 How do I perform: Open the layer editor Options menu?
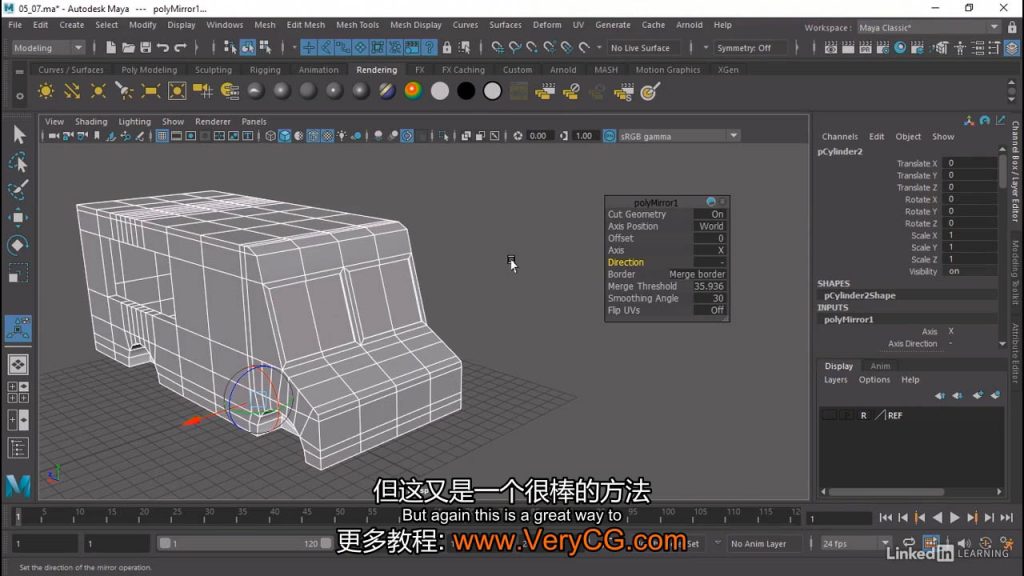pos(874,379)
